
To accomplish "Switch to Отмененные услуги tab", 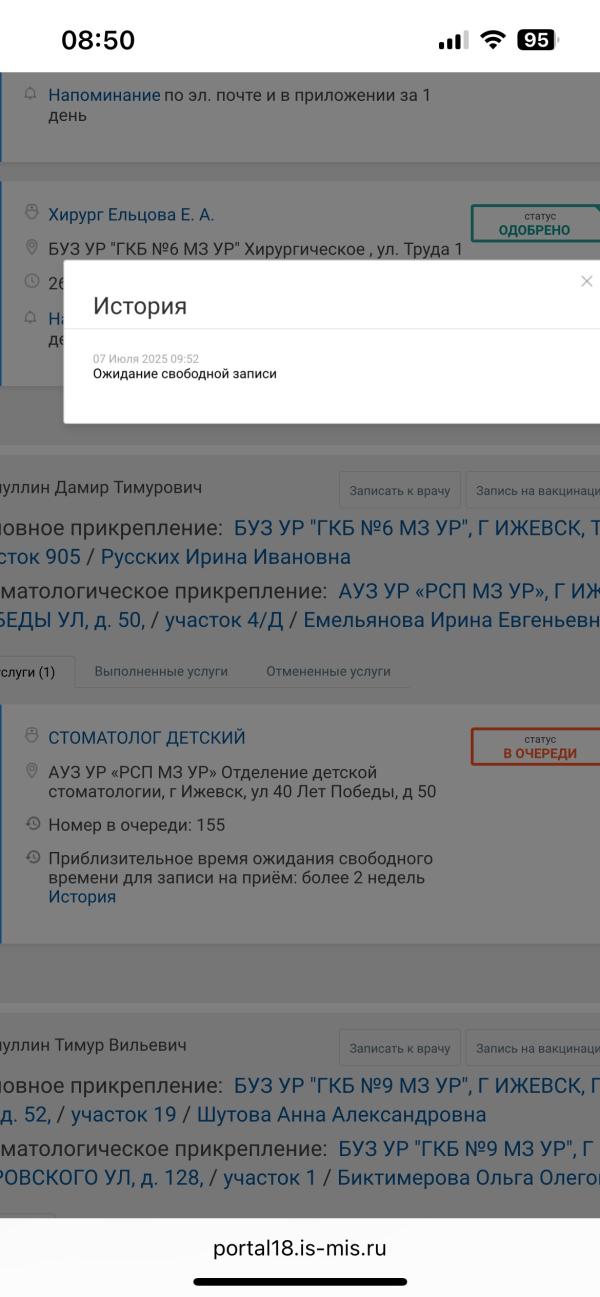I will pyautogui.click(x=328, y=671).
